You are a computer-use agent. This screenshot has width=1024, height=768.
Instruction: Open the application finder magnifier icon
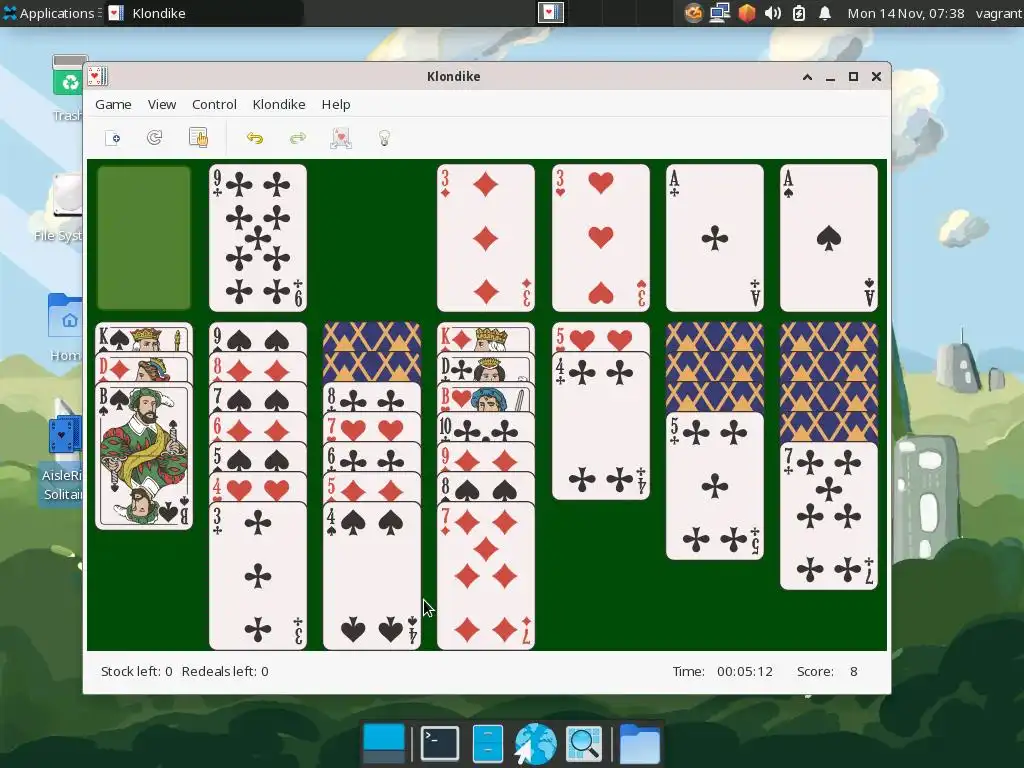pyautogui.click(x=584, y=743)
